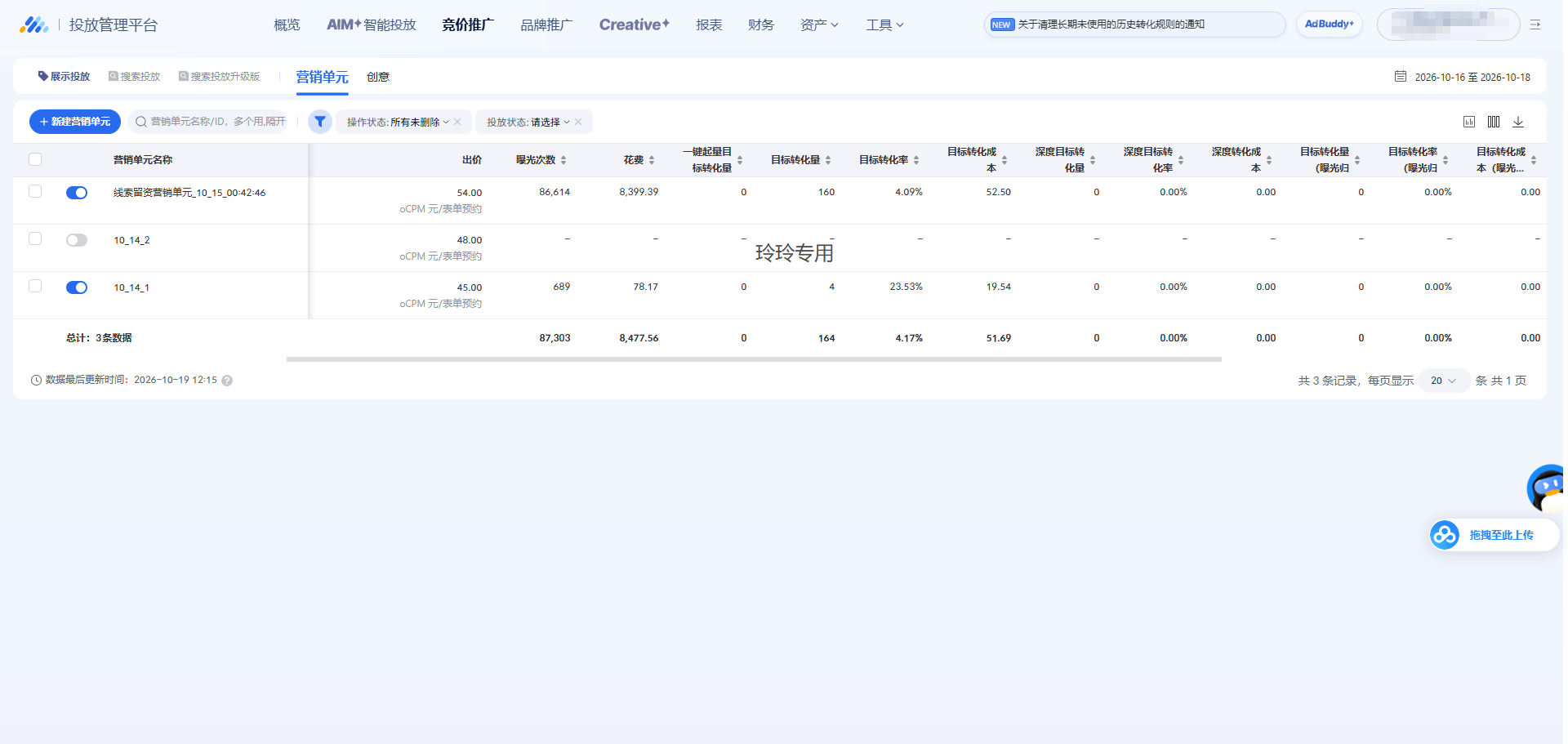
Task: Click the horizontal table scrollbar
Action: point(754,359)
